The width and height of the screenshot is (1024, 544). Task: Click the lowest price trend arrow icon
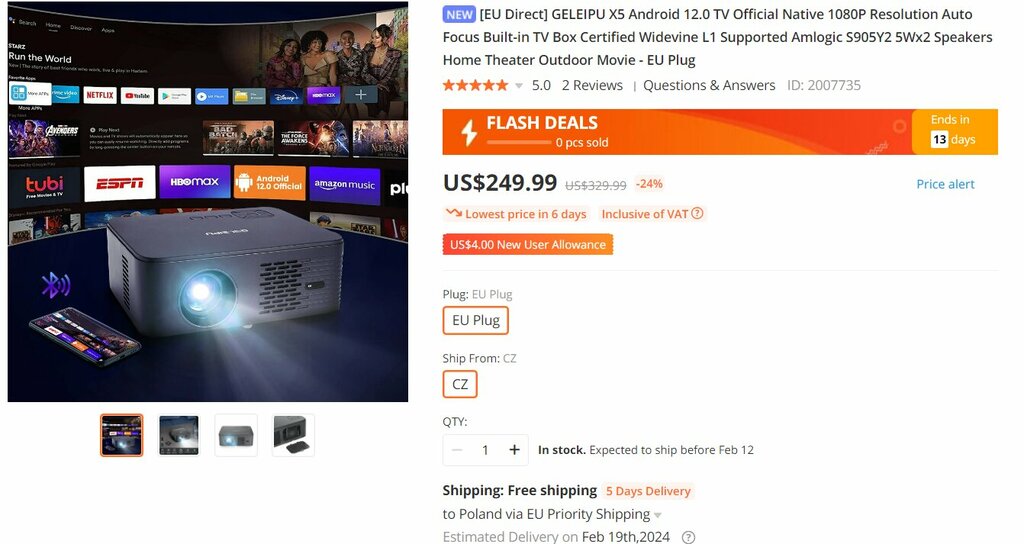[x=453, y=213]
